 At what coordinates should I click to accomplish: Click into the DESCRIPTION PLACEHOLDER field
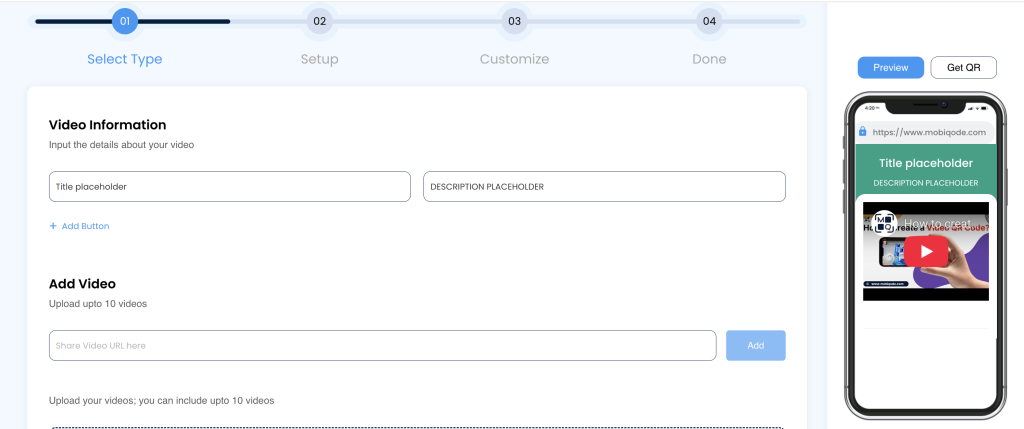pos(604,186)
